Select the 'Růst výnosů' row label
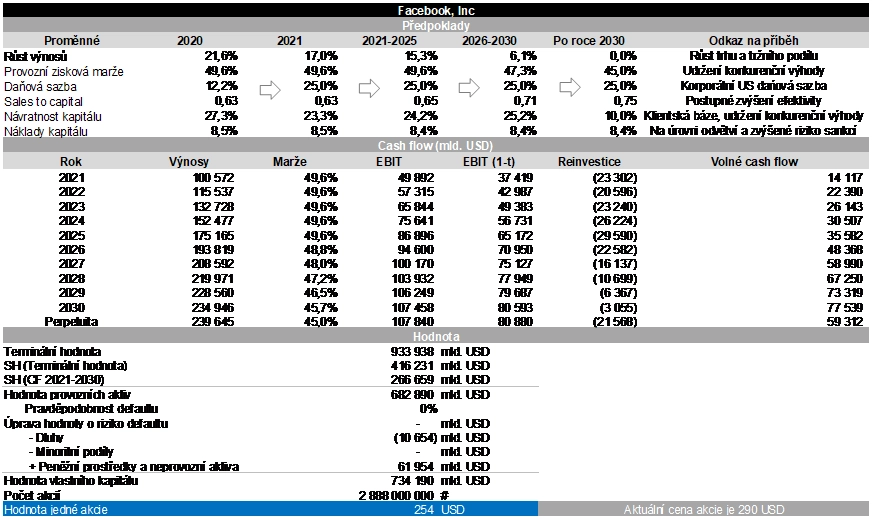 (x=35, y=56)
